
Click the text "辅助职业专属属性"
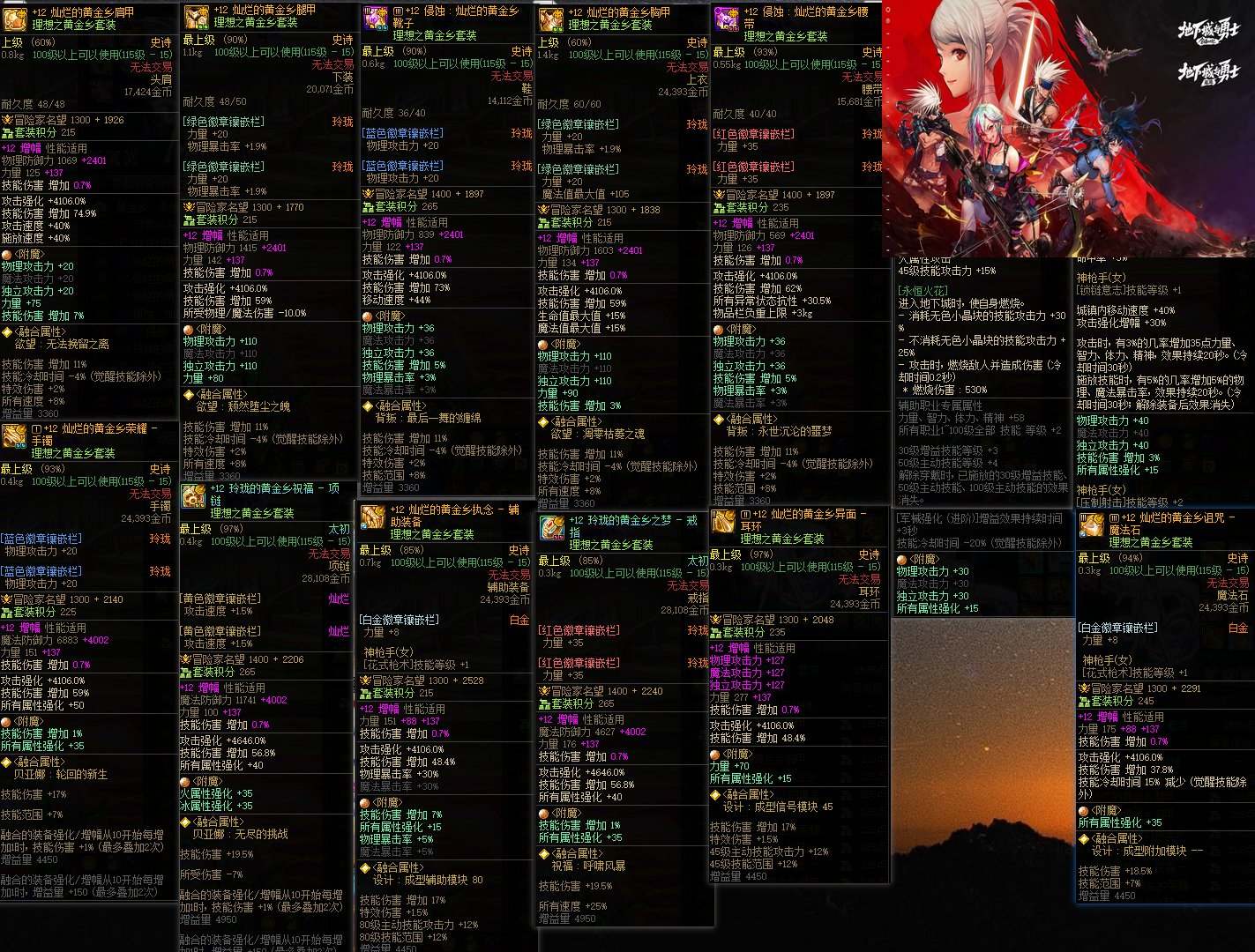pos(940,405)
